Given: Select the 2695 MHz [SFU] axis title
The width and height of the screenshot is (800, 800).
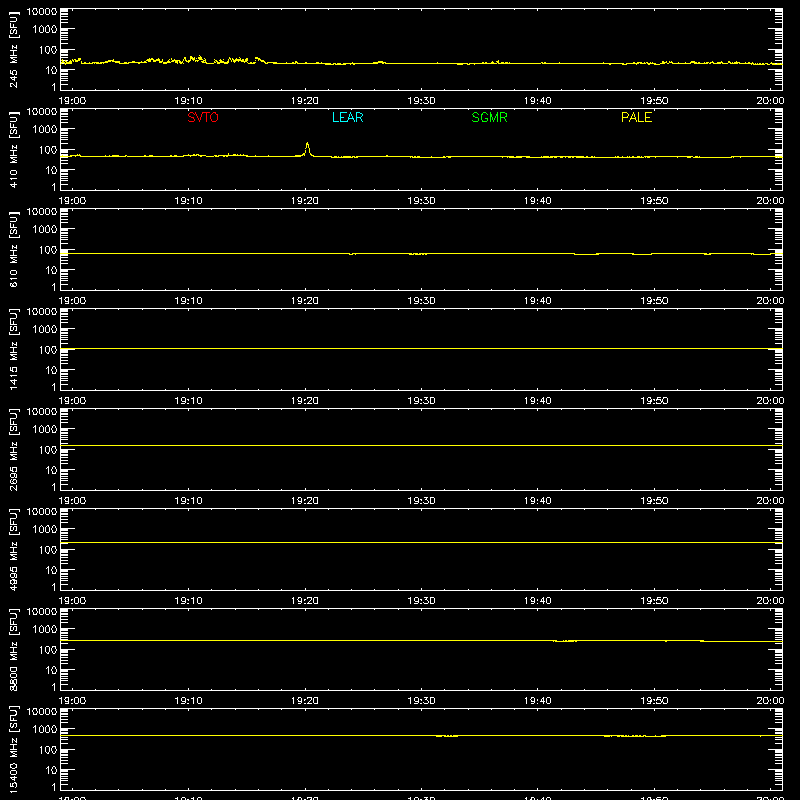Looking at the screenshot, I should coord(14,449).
